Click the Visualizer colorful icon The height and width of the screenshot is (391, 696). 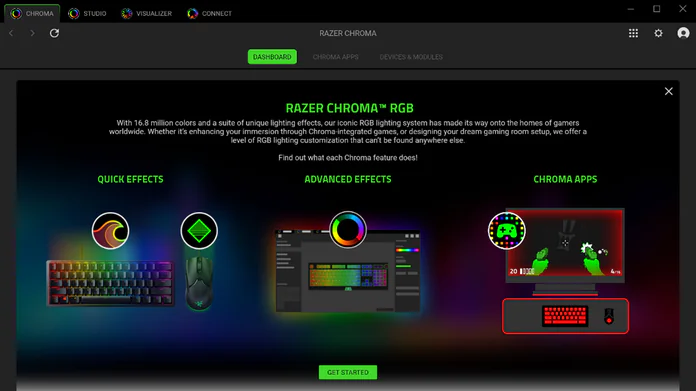(x=127, y=13)
